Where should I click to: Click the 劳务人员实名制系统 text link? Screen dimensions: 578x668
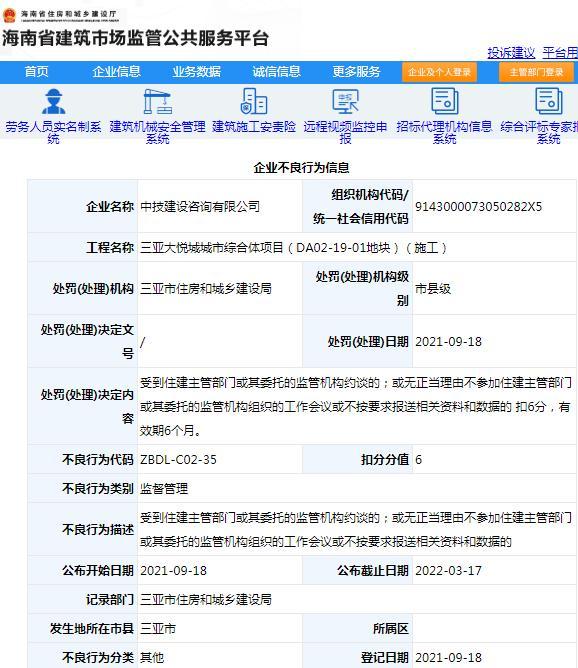[53, 132]
